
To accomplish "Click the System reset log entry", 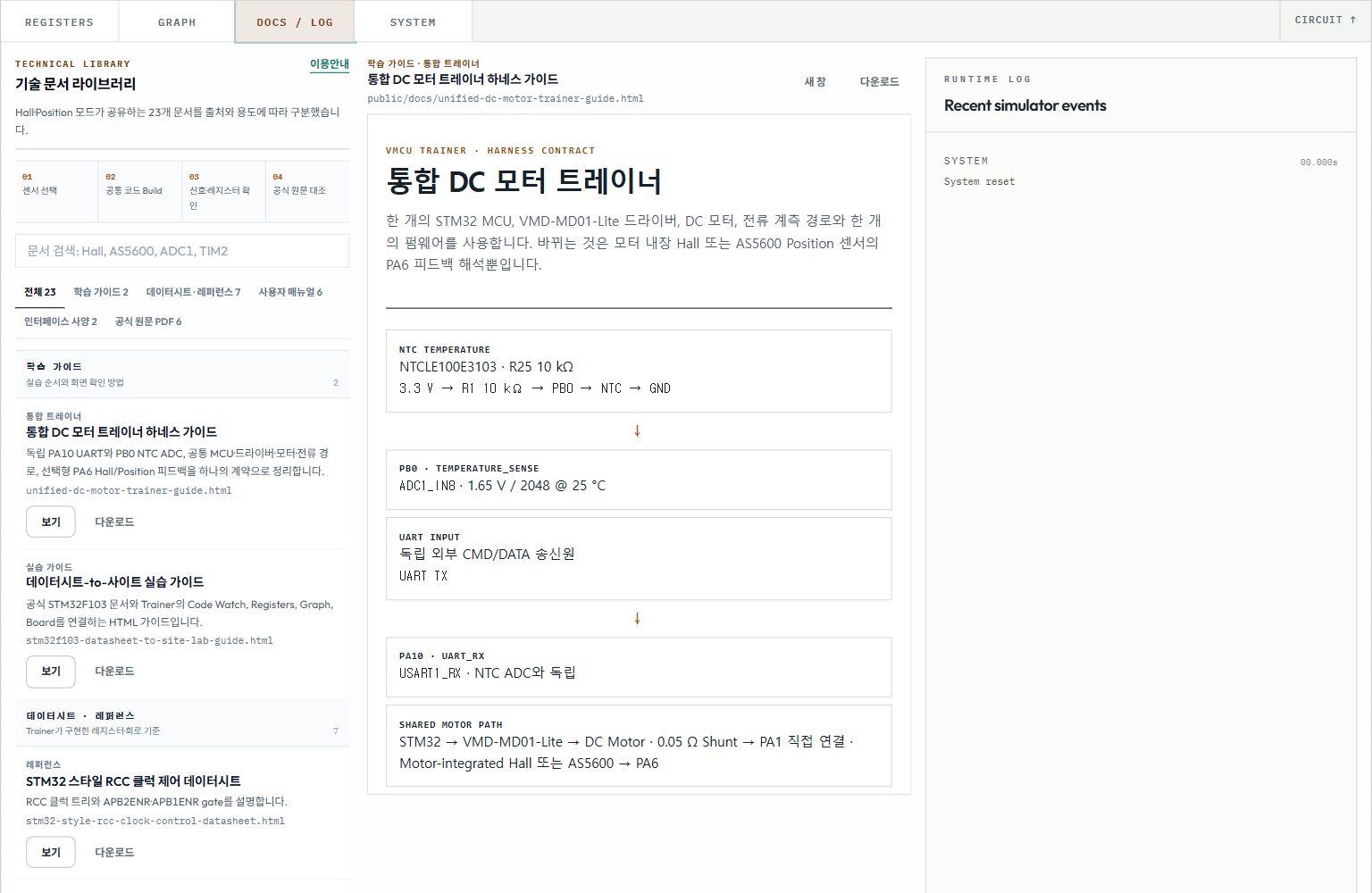I will [980, 182].
